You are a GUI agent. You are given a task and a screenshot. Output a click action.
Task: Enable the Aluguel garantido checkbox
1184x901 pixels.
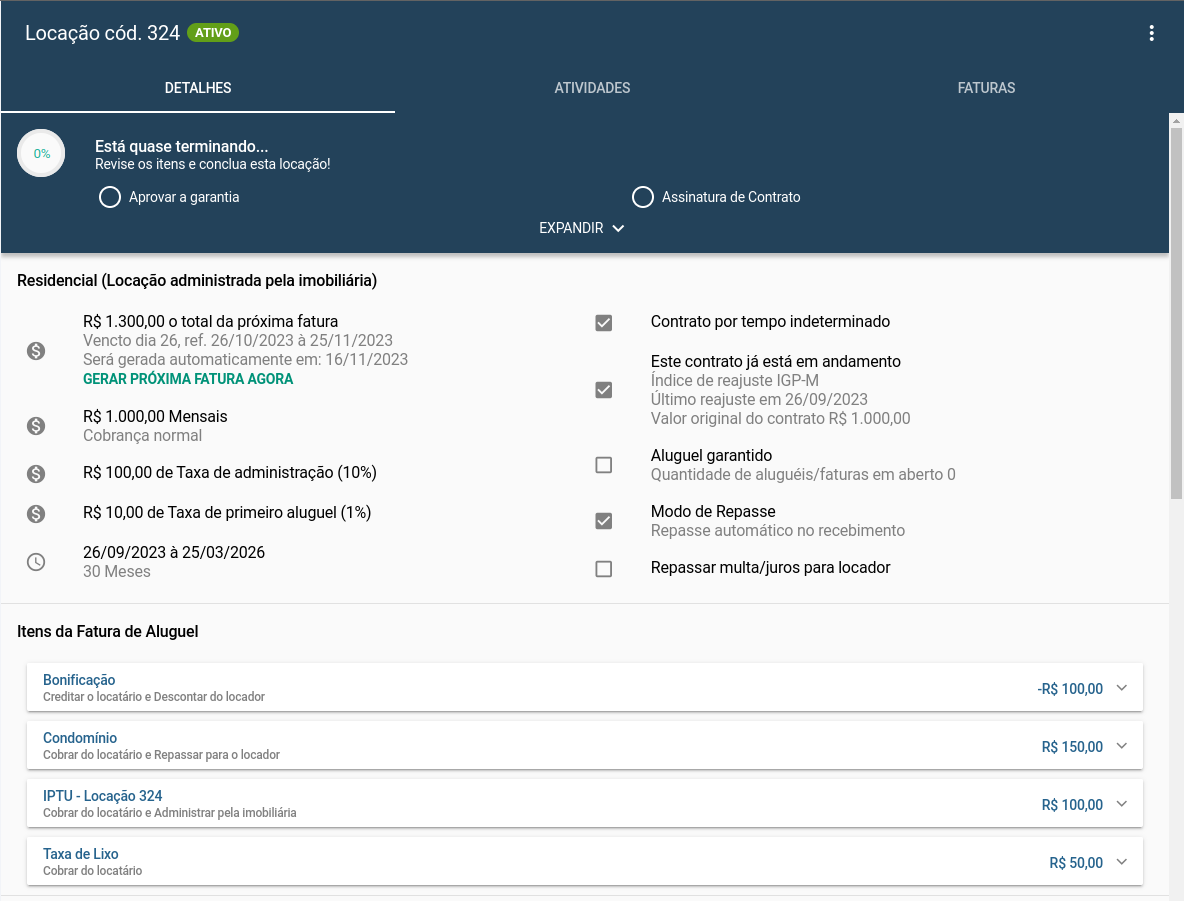603,464
